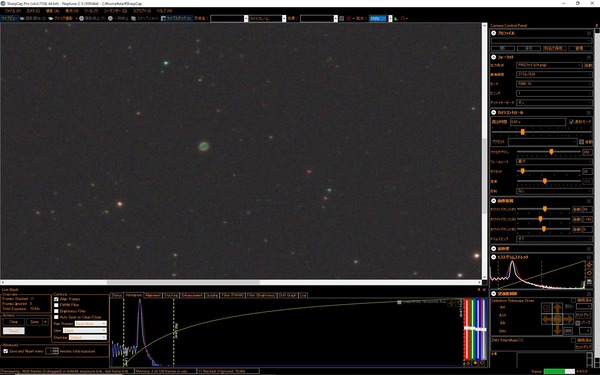Click the telescope move up arrow
This screenshot has width=600, height=375.
coord(558,308)
